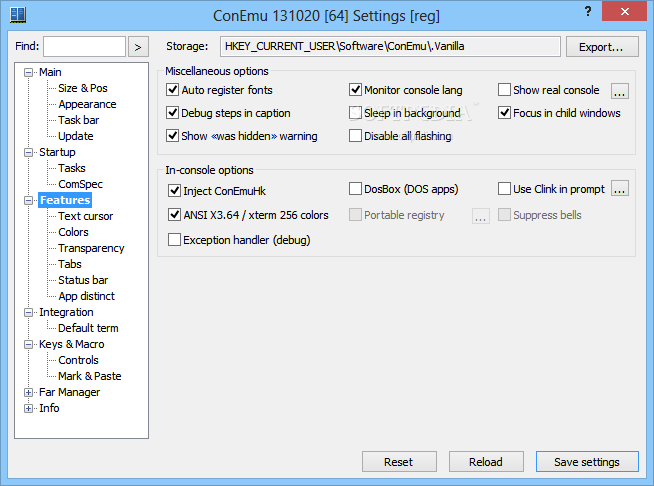Image resolution: width=654 pixels, height=486 pixels.
Task: Open Task bar settings page
Action: pyautogui.click(x=78, y=120)
